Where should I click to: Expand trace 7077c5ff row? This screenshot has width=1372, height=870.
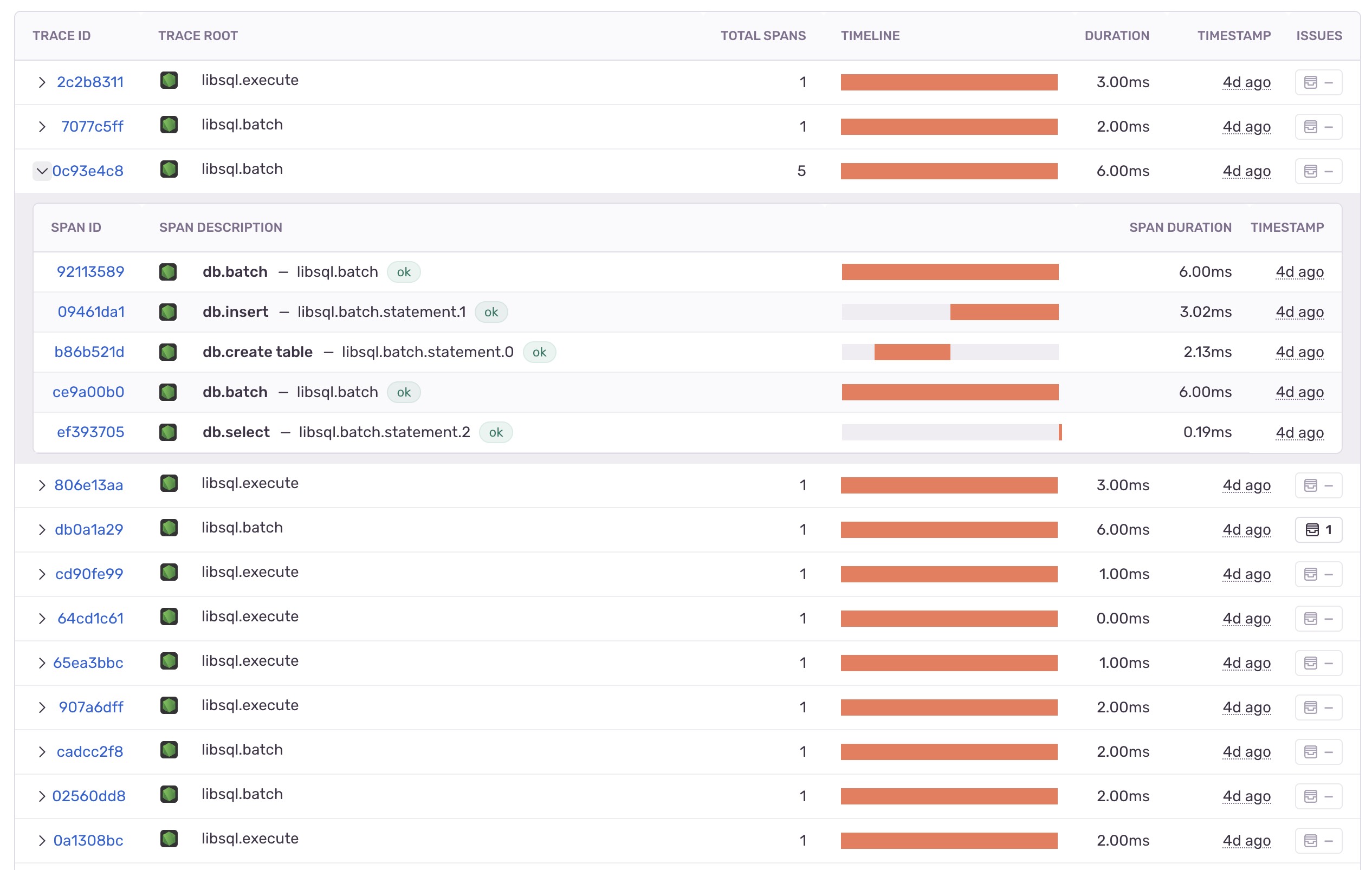click(x=42, y=126)
